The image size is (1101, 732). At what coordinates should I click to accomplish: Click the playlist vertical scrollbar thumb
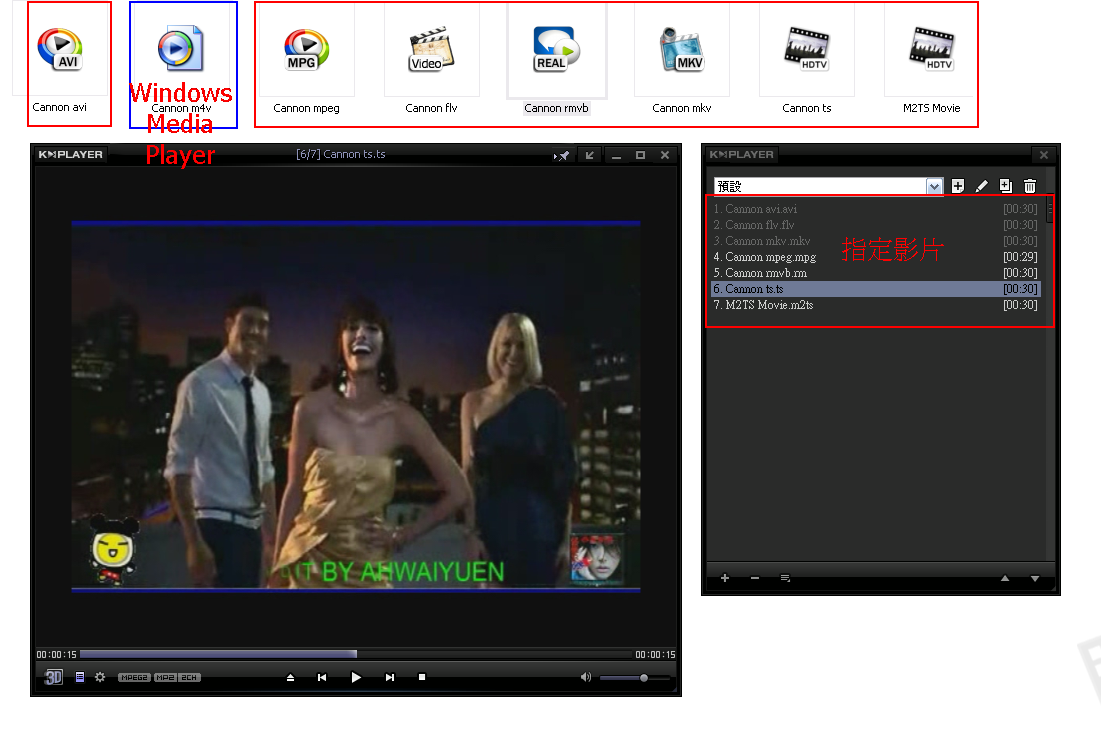pyautogui.click(x=1050, y=209)
